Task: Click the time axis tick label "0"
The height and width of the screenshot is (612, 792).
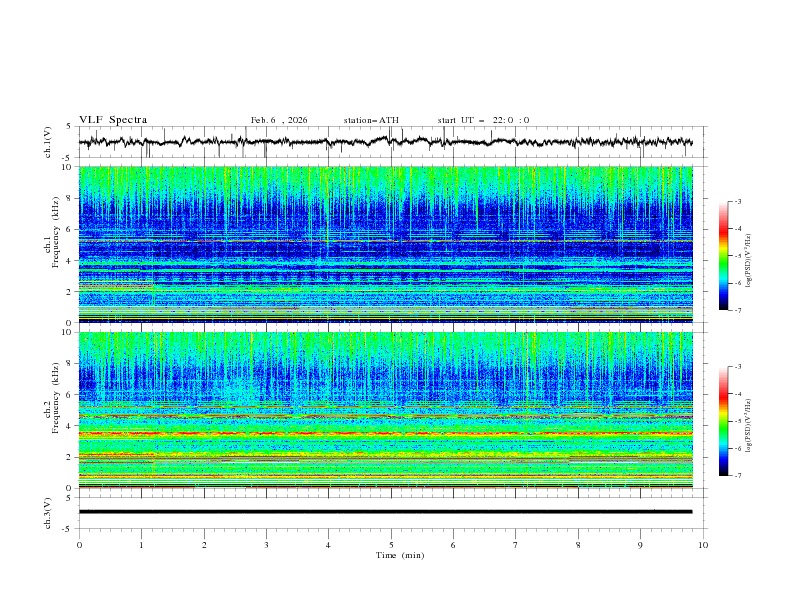Action: [x=79, y=545]
